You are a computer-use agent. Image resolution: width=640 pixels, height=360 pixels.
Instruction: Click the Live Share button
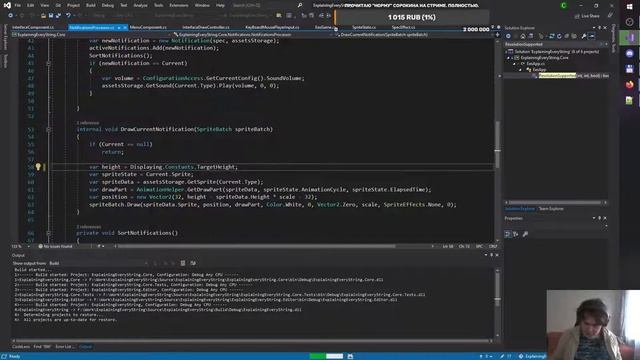point(587,16)
